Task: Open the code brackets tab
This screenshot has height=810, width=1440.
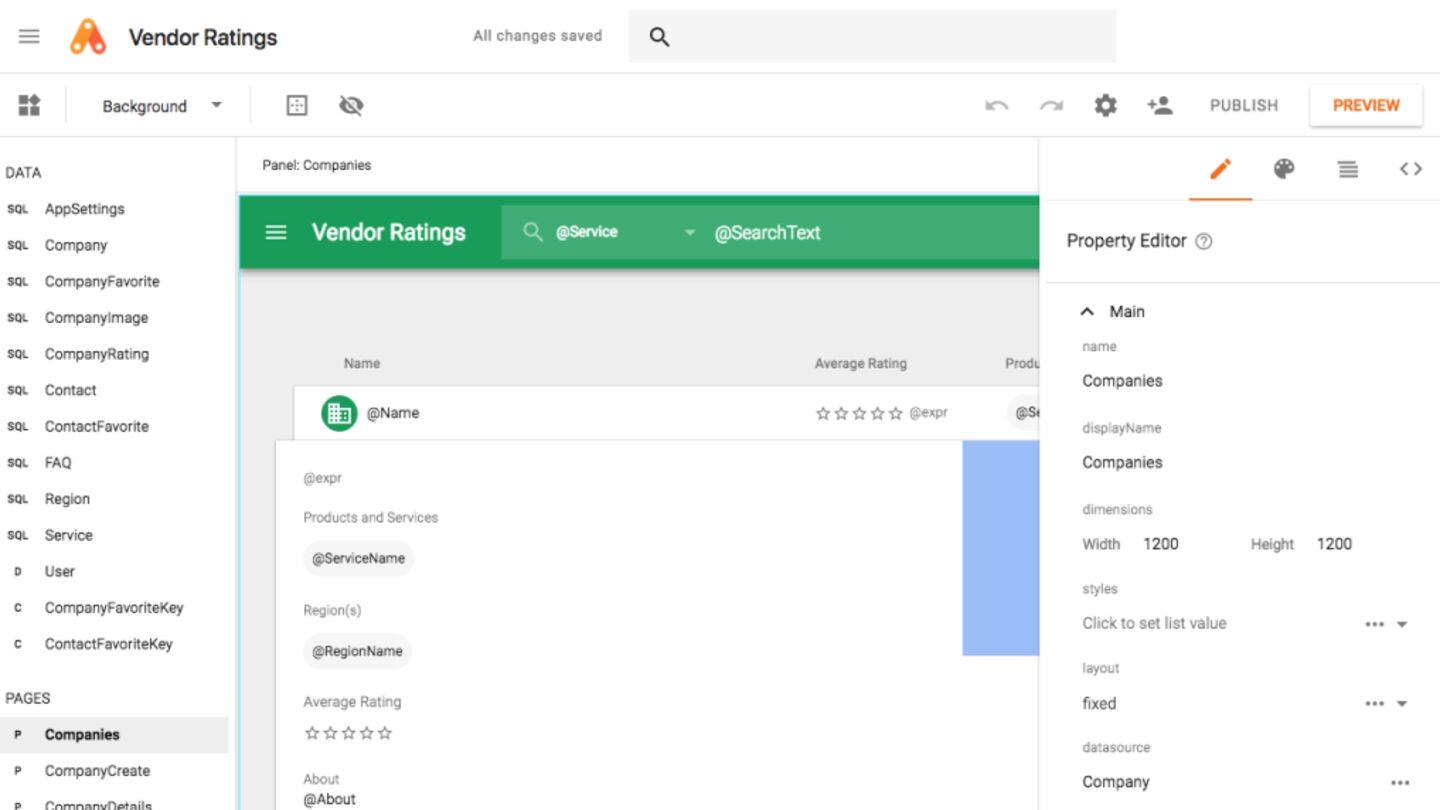Action: (x=1411, y=169)
